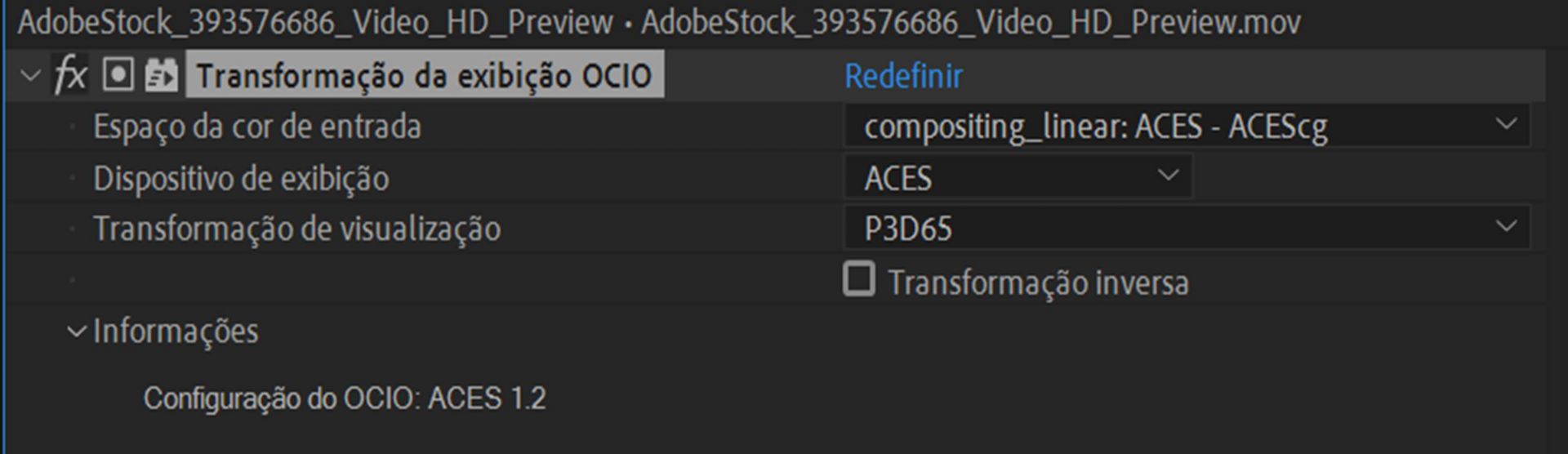Open the compositing_linear: ACES - ACEScg dropdown

(x=1186, y=127)
